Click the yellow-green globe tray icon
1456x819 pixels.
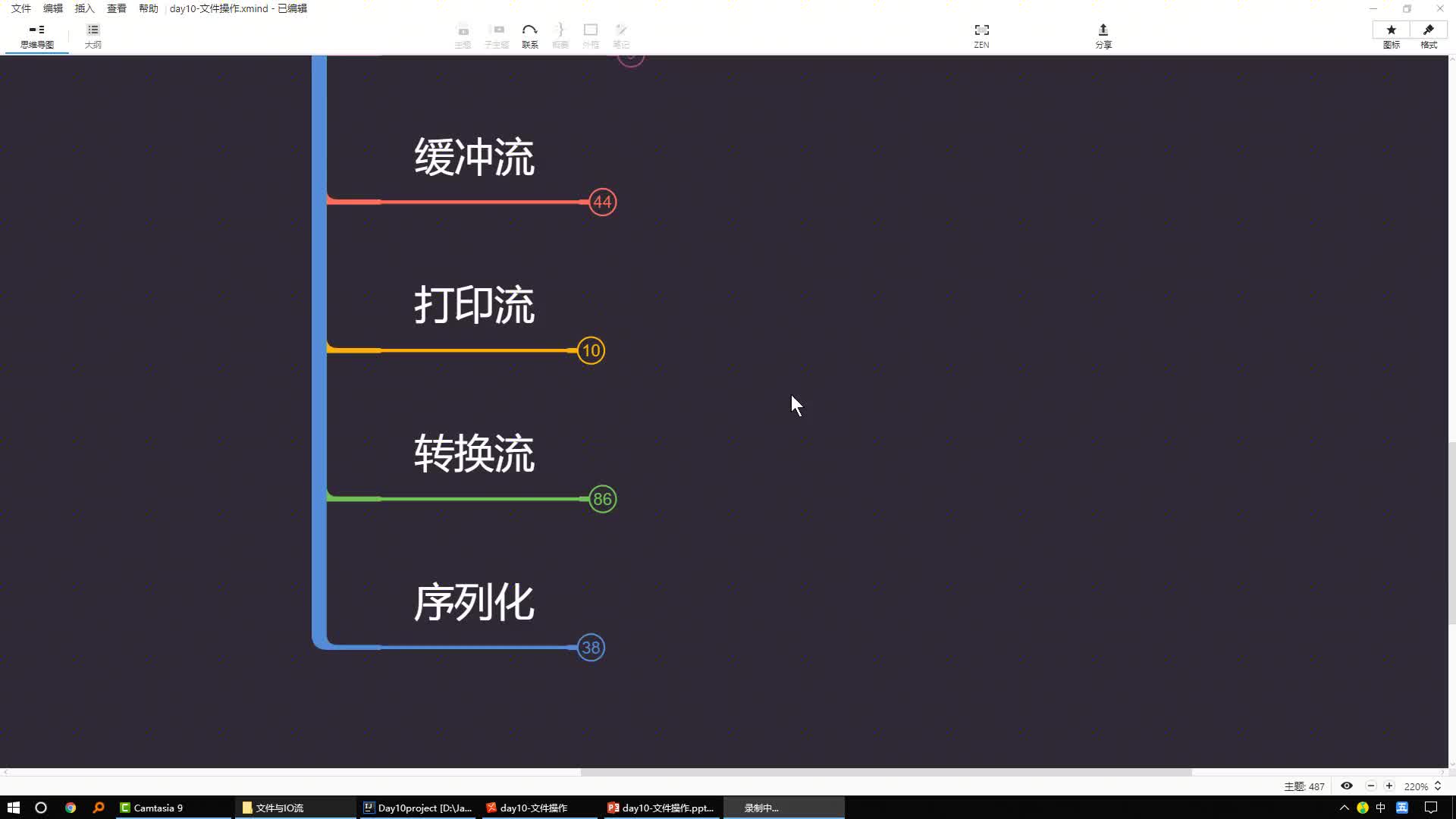pyautogui.click(x=1363, y=808)
